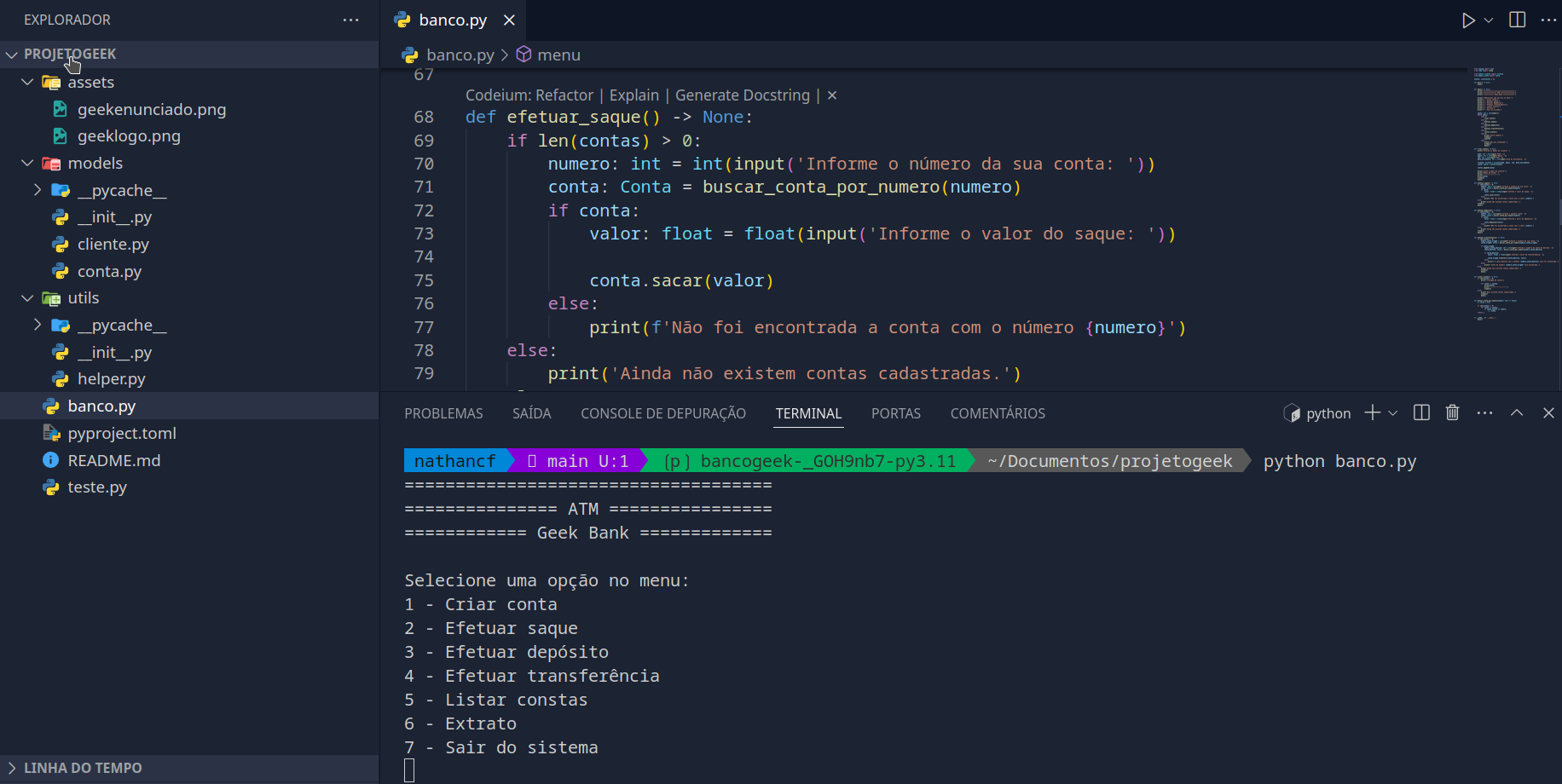Switch to COMENTÁRIOS panel tab
Screen dimensions: 1562x784
coord(998,413)
